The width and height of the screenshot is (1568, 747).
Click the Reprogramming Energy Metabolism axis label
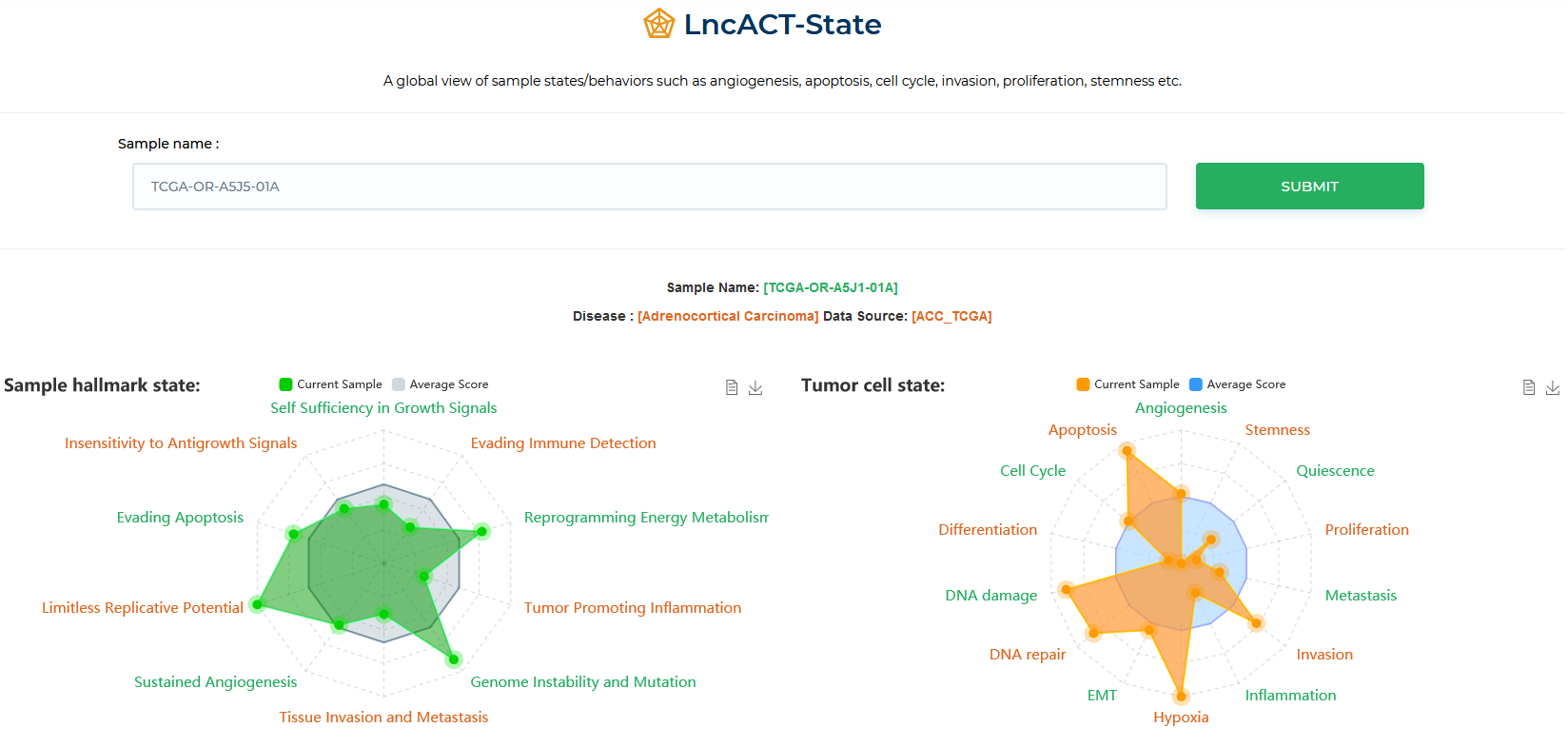coord(646,518)
